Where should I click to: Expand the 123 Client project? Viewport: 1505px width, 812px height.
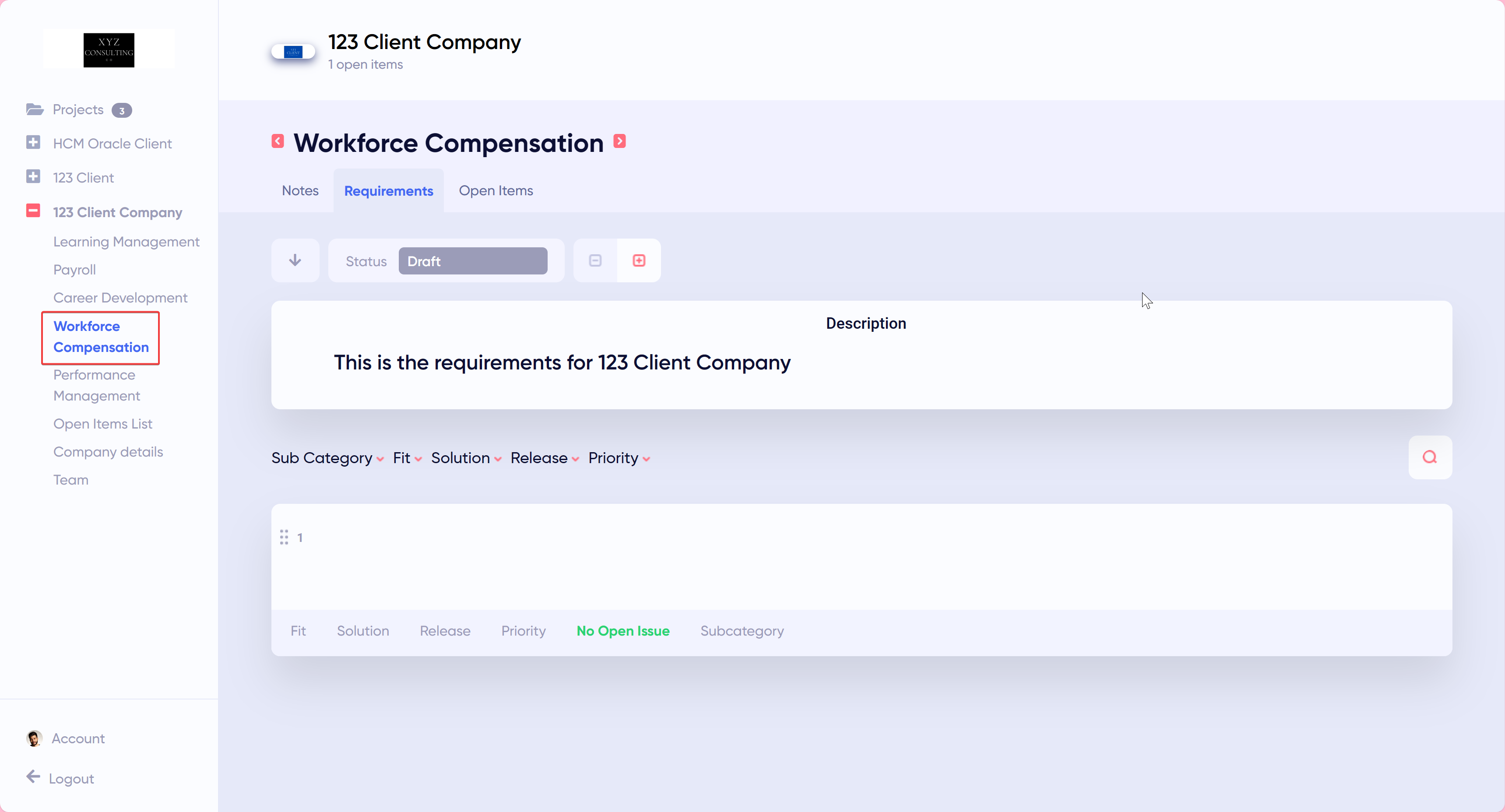point(33,176)
